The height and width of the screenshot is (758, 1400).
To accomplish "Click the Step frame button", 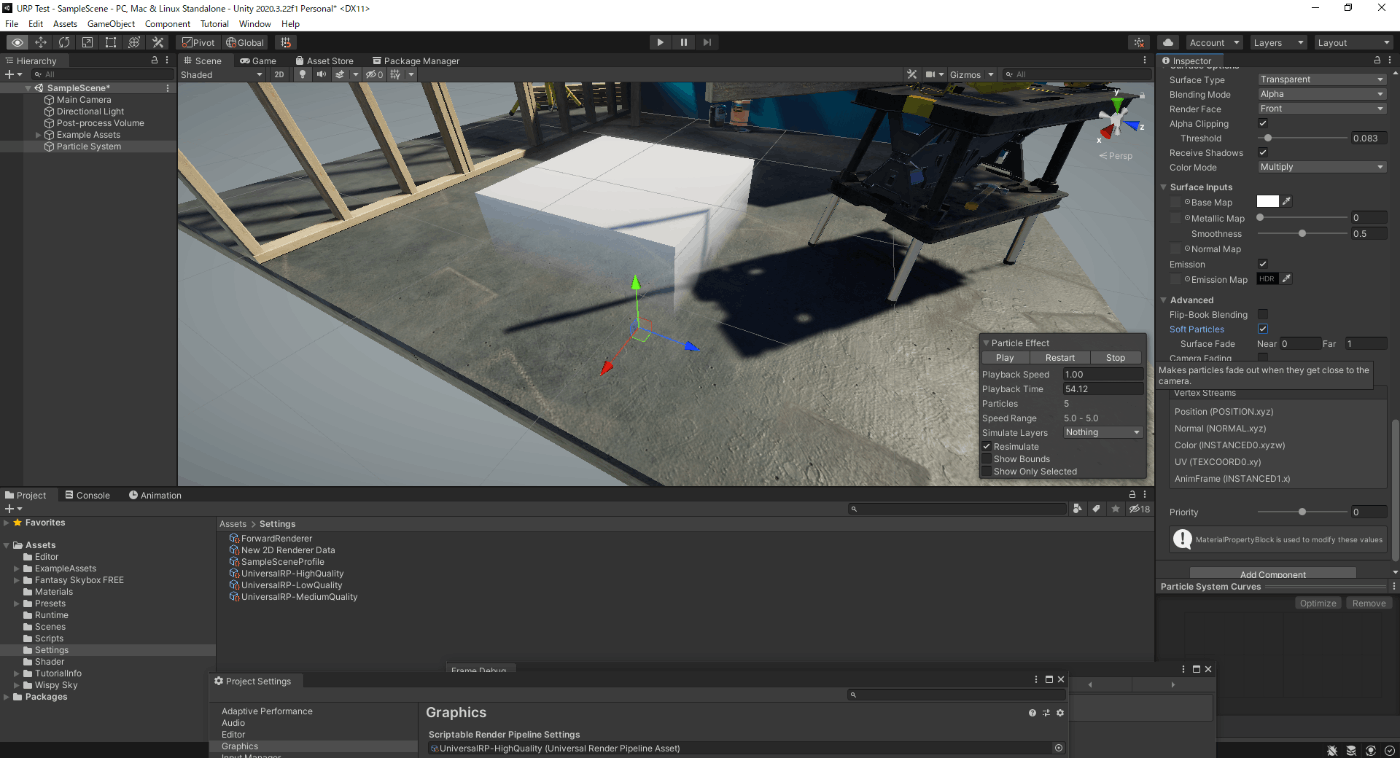I will click(x=707, y=42).
